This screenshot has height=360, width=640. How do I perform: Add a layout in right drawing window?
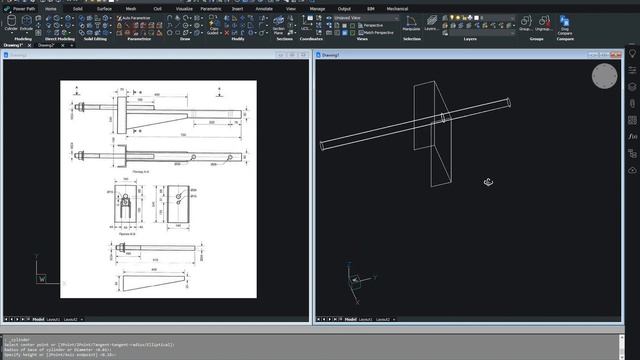click(394, 319)
